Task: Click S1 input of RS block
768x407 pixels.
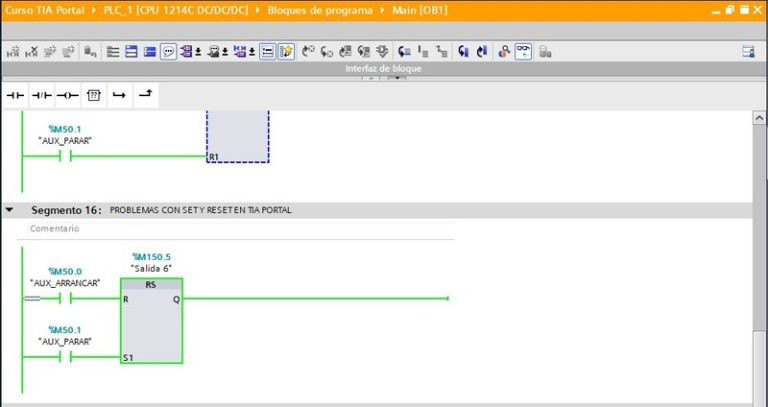Action: tap(128, 358)
